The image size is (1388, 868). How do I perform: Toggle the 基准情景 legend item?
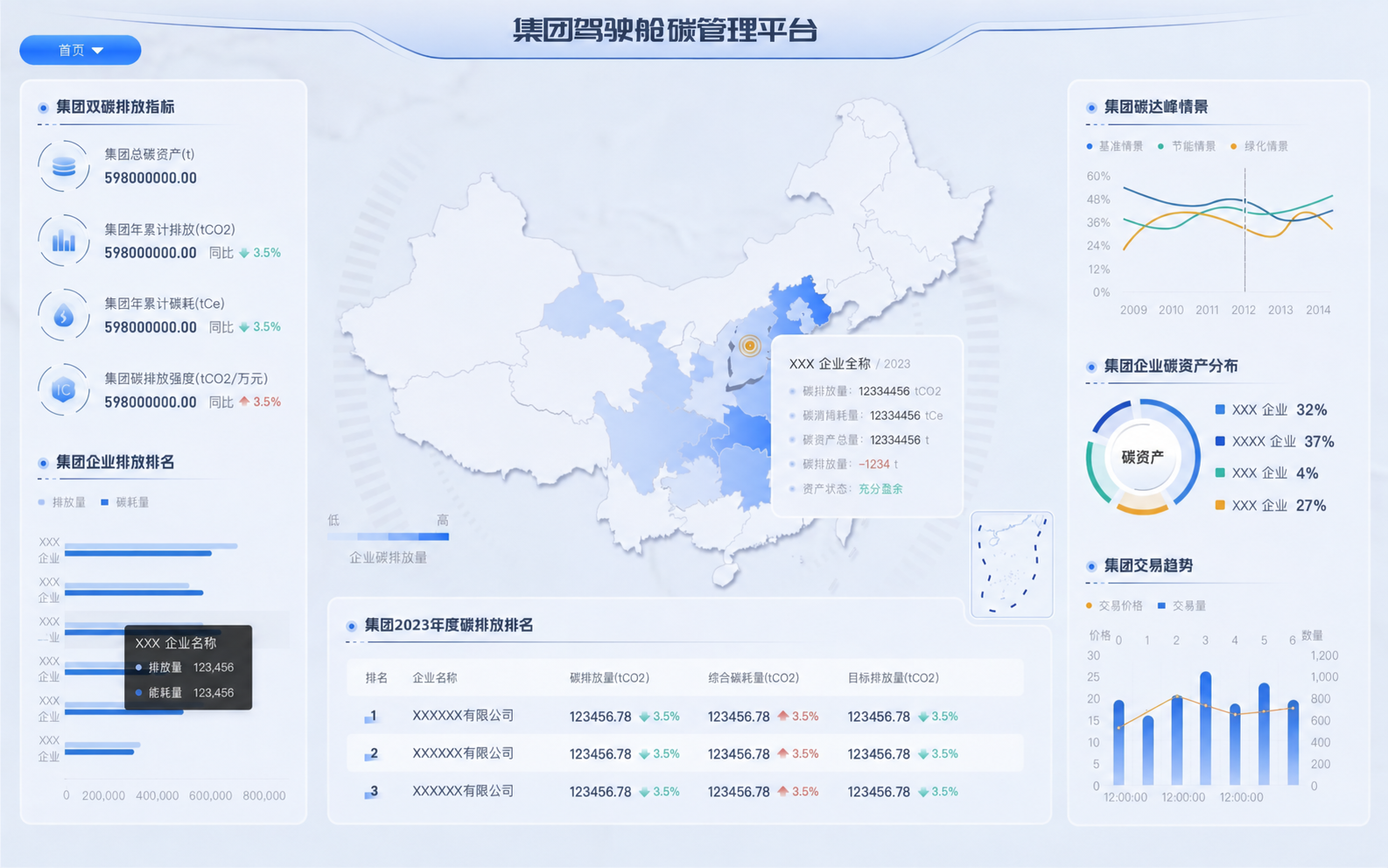(1115, 146)
